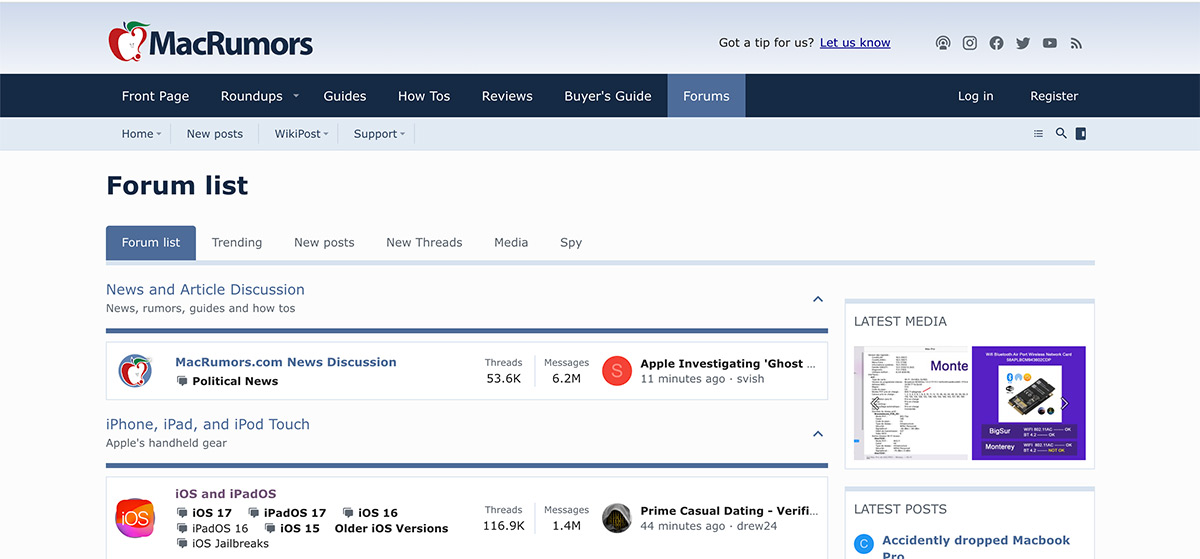This screenshot has height=559, width=1200.
Task: Open How Tos in the navigation
Action: coord(424,96)
